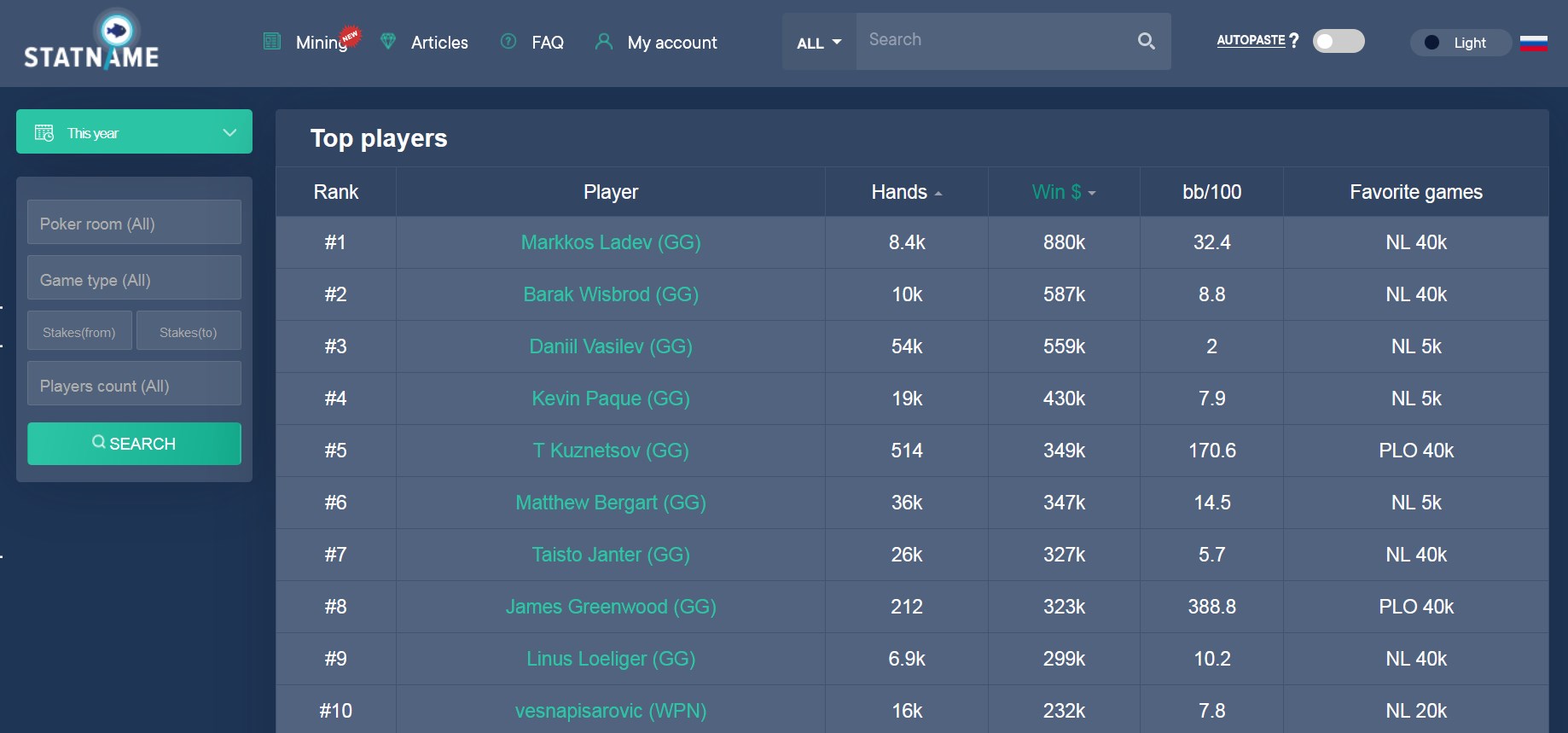Click the Russian flag language switcher
Image resolution: width=1568 pixels, height=733 pixels.
pos(1535,41)
